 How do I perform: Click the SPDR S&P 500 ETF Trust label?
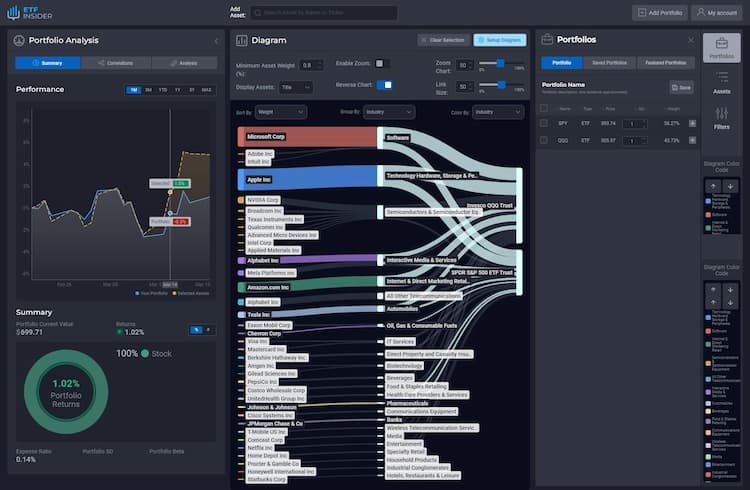[x=482, y=272]
